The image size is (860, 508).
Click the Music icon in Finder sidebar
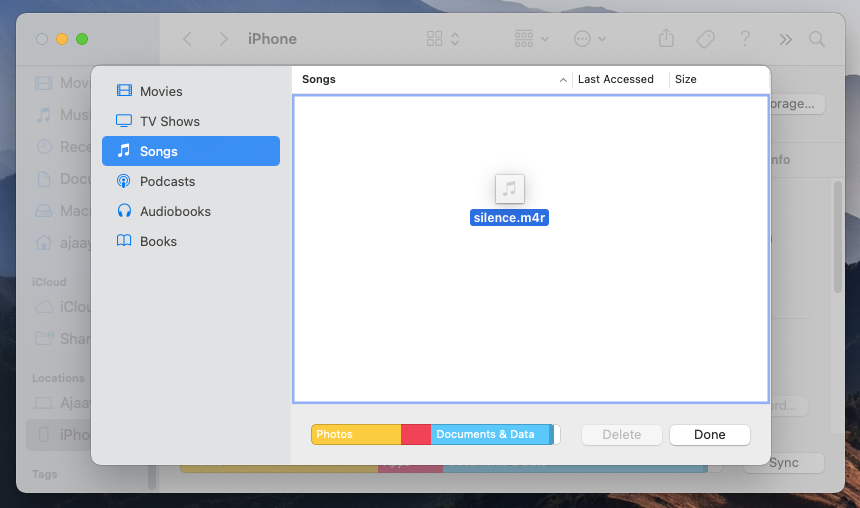coord(44,115)
